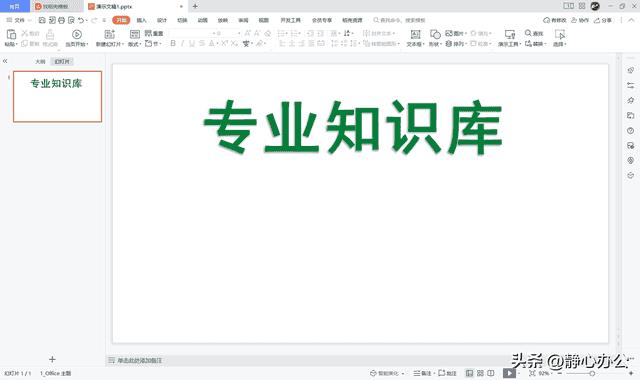640x380 pixels.
Task: Click the Redo arrow icon
Action: pos(94,20)
